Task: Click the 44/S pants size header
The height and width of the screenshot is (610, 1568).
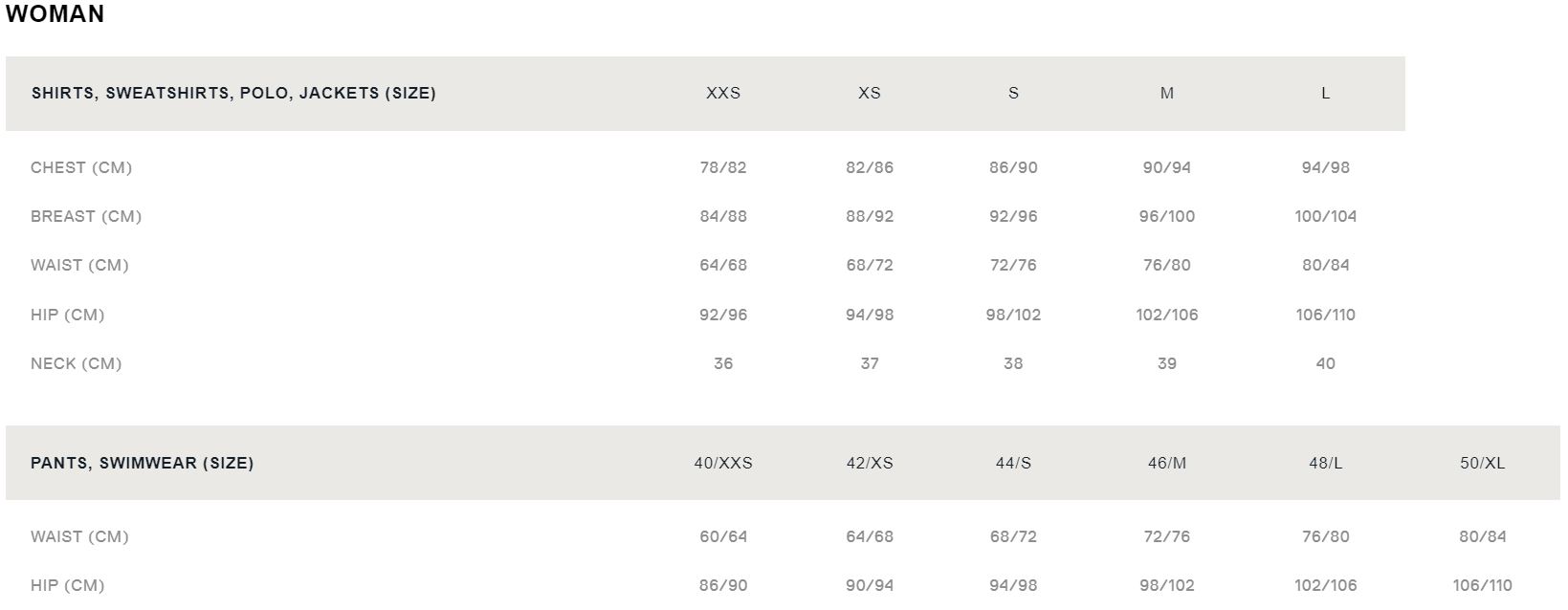Action: (x=1013, y=463)
